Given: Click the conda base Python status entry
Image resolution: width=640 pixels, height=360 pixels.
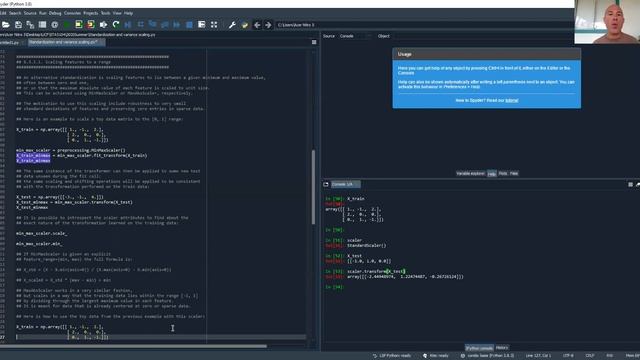Looking at the screenshot, I should pos(487,356).
